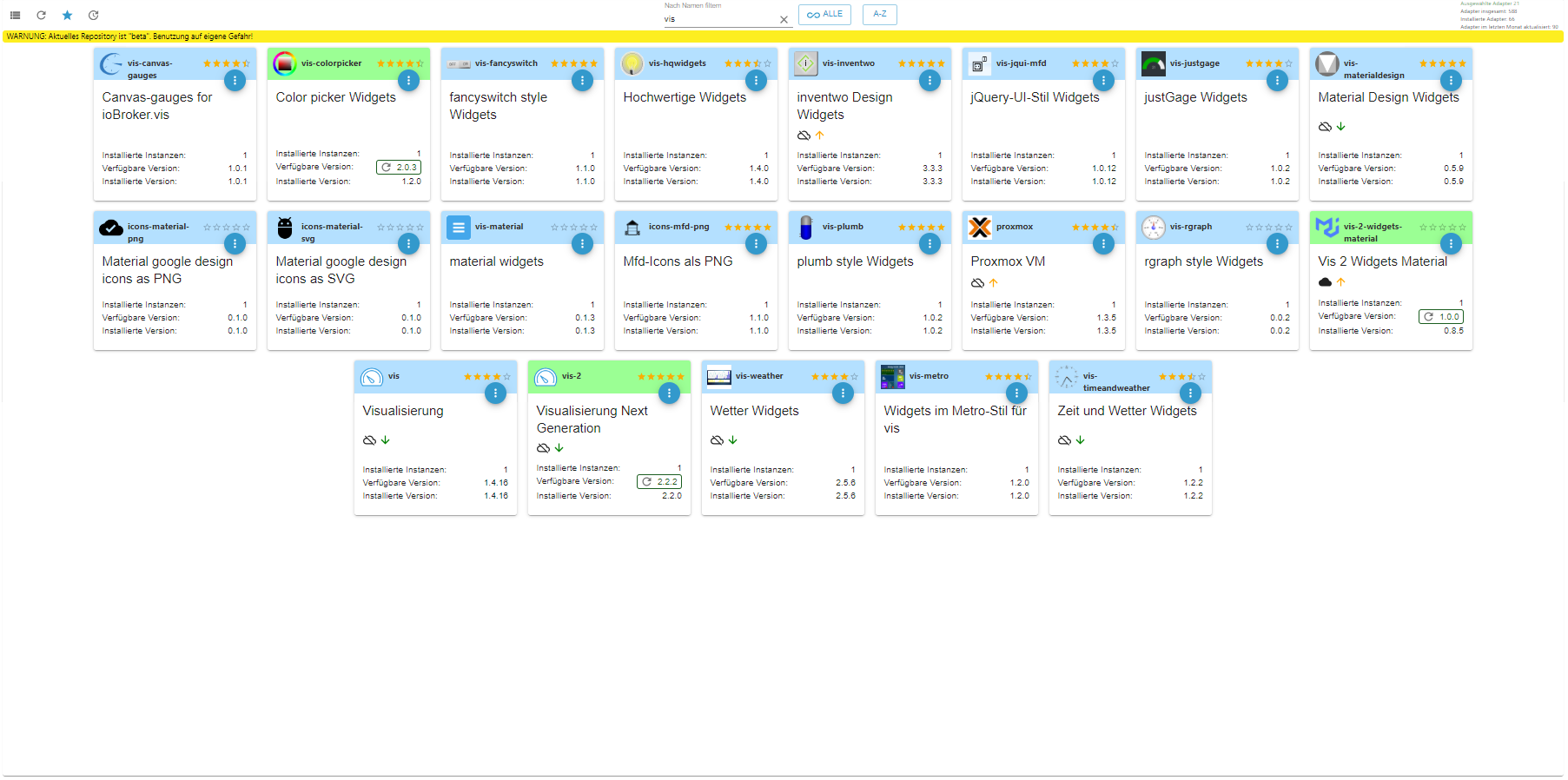Screen dimensions: 1568x780
Task: Click green down arrow on Material Design Widgets
Action: click(1340, 127)
